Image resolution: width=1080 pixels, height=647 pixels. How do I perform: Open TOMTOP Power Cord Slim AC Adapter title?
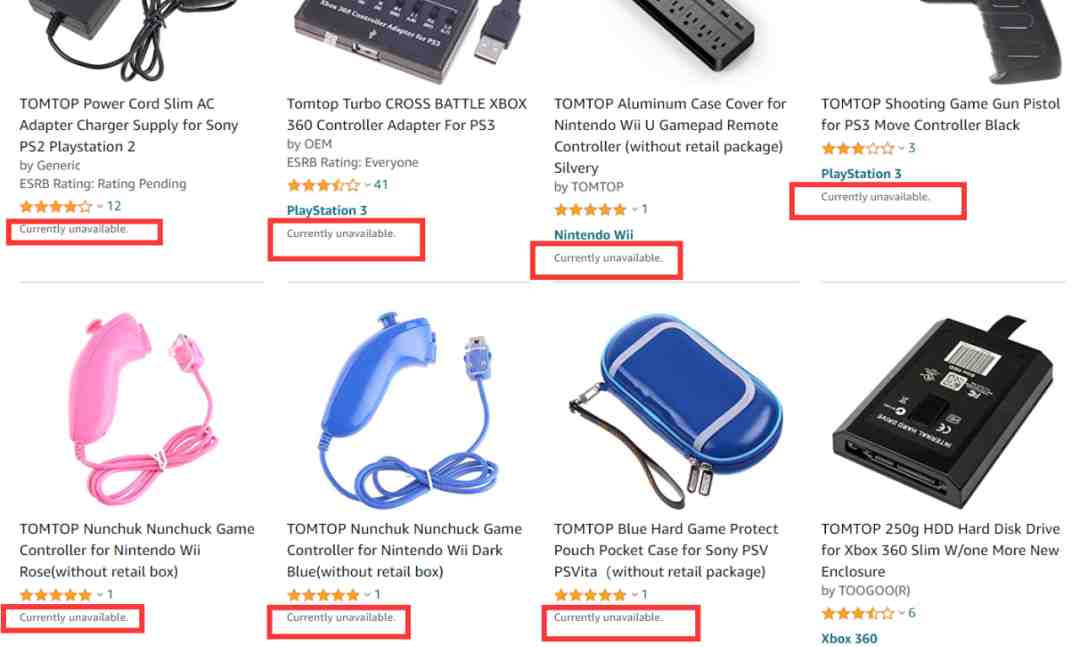(129, 125)
